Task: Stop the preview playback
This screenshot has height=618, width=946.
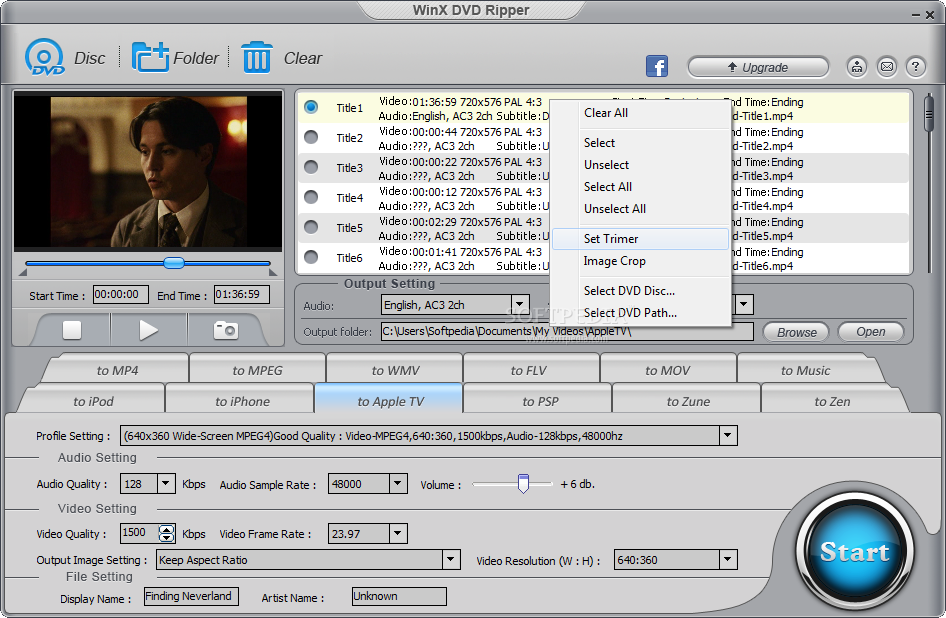Action: tap(72, 330)
